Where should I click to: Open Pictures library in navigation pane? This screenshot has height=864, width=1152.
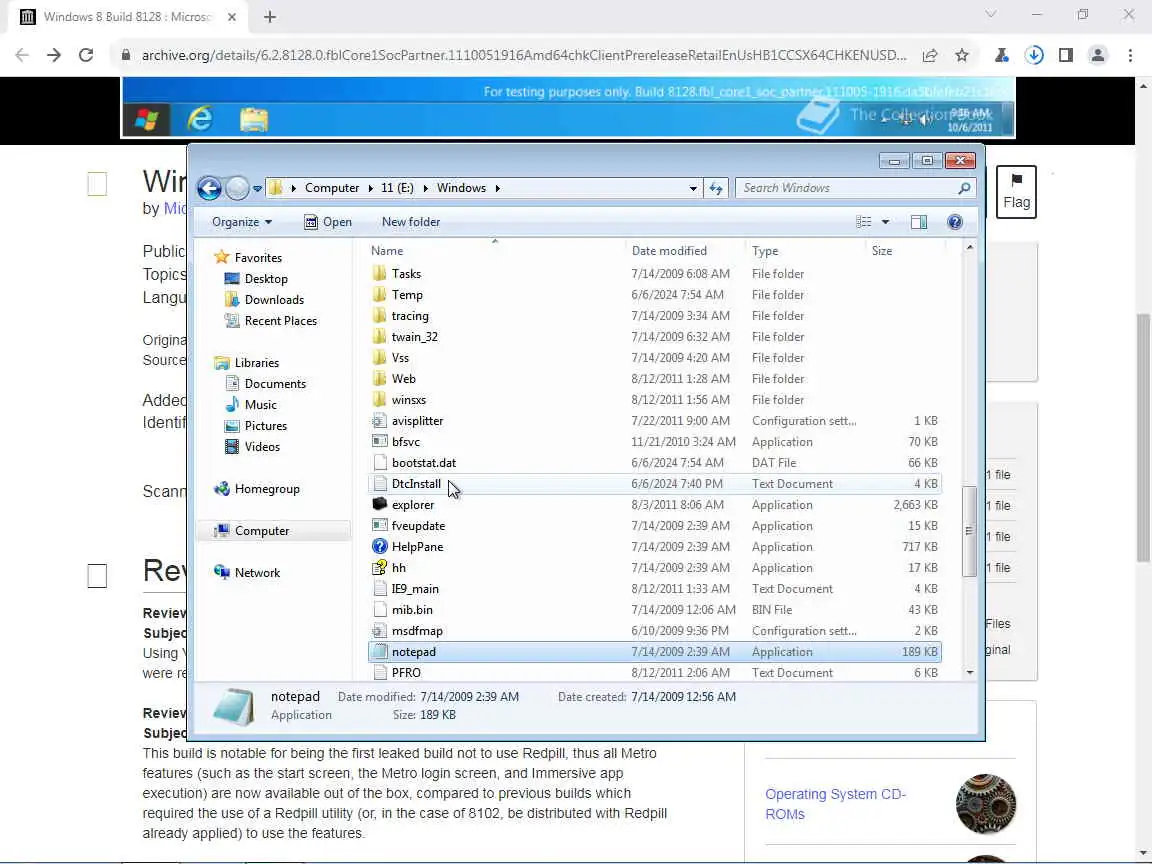256,426
